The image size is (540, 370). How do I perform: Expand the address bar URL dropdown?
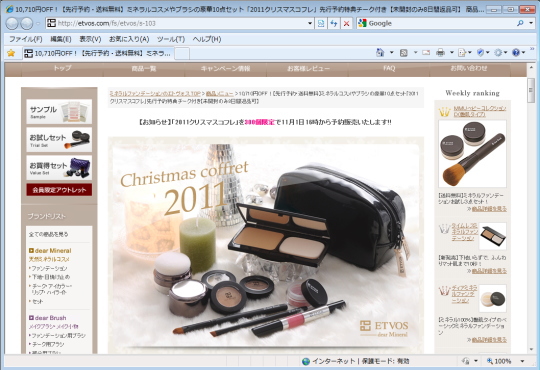310,23
